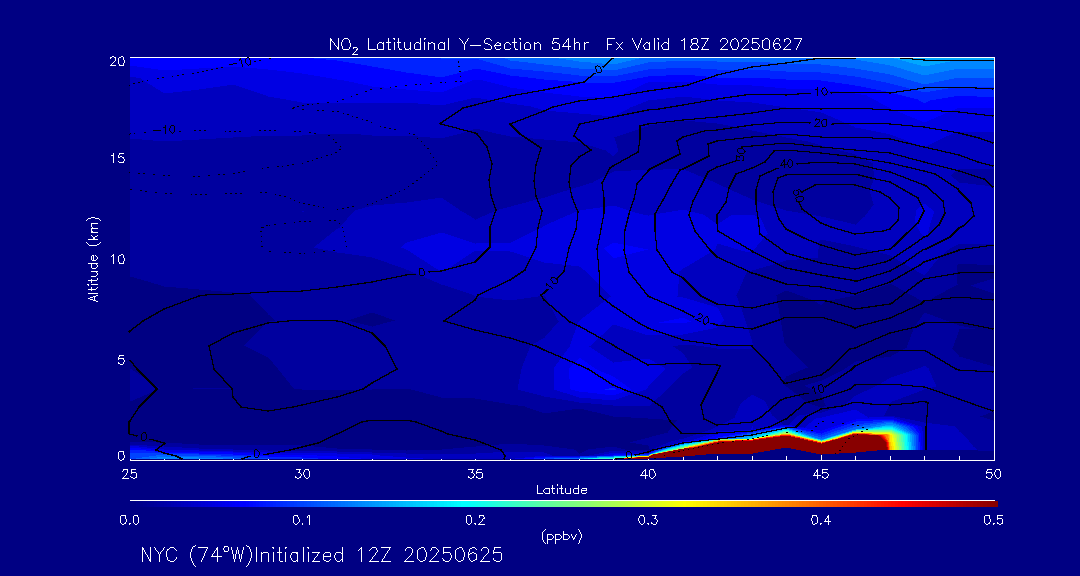Select colorbar value label 0.4

point(821,520)
